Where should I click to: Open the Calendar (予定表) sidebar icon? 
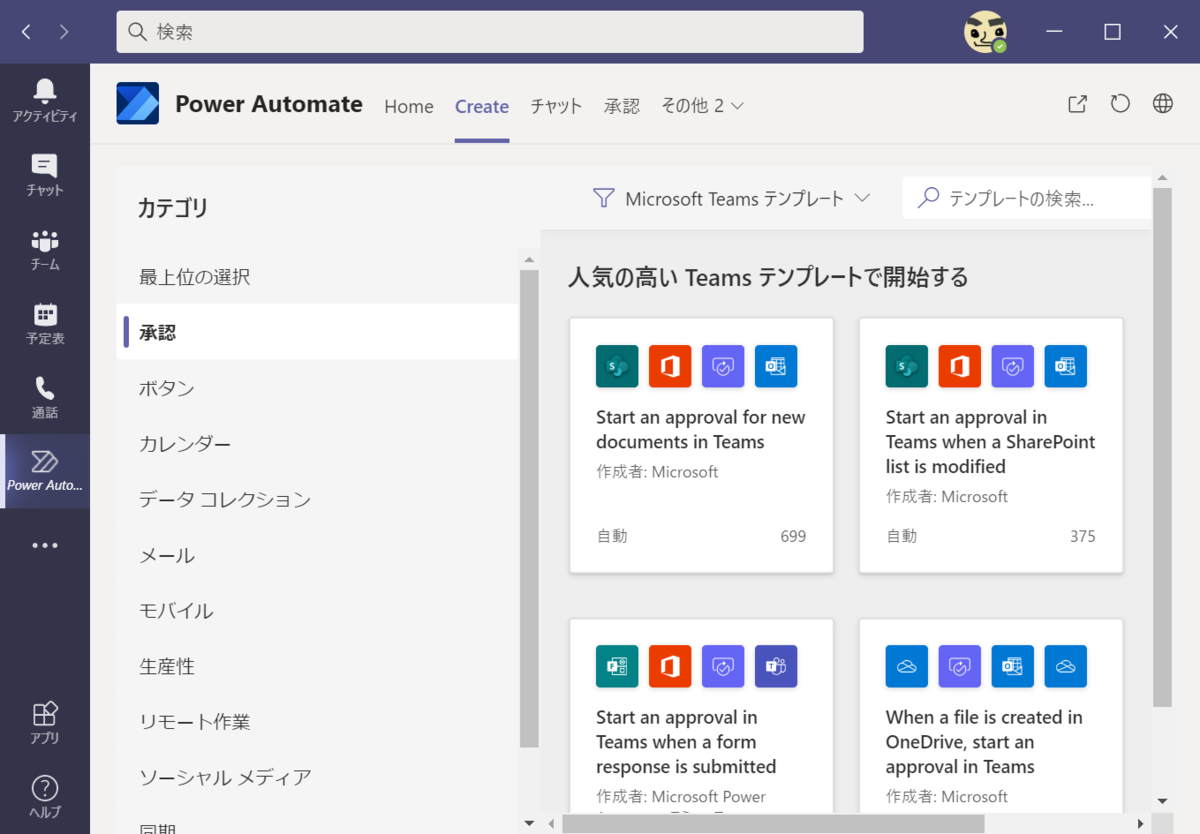(x=44, y=315)
